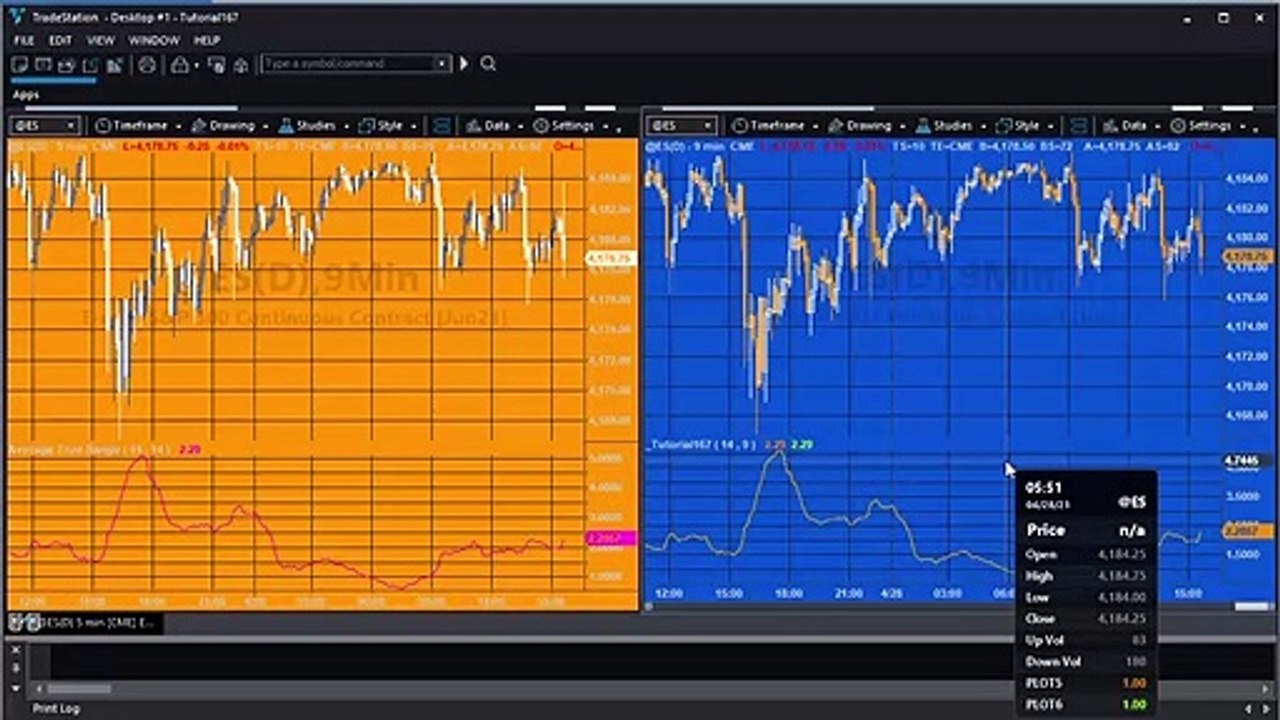Click Data bars icon in orange chart
Image resolution: width=1280 pixels, height=720 pixels.
click(474, 126)
